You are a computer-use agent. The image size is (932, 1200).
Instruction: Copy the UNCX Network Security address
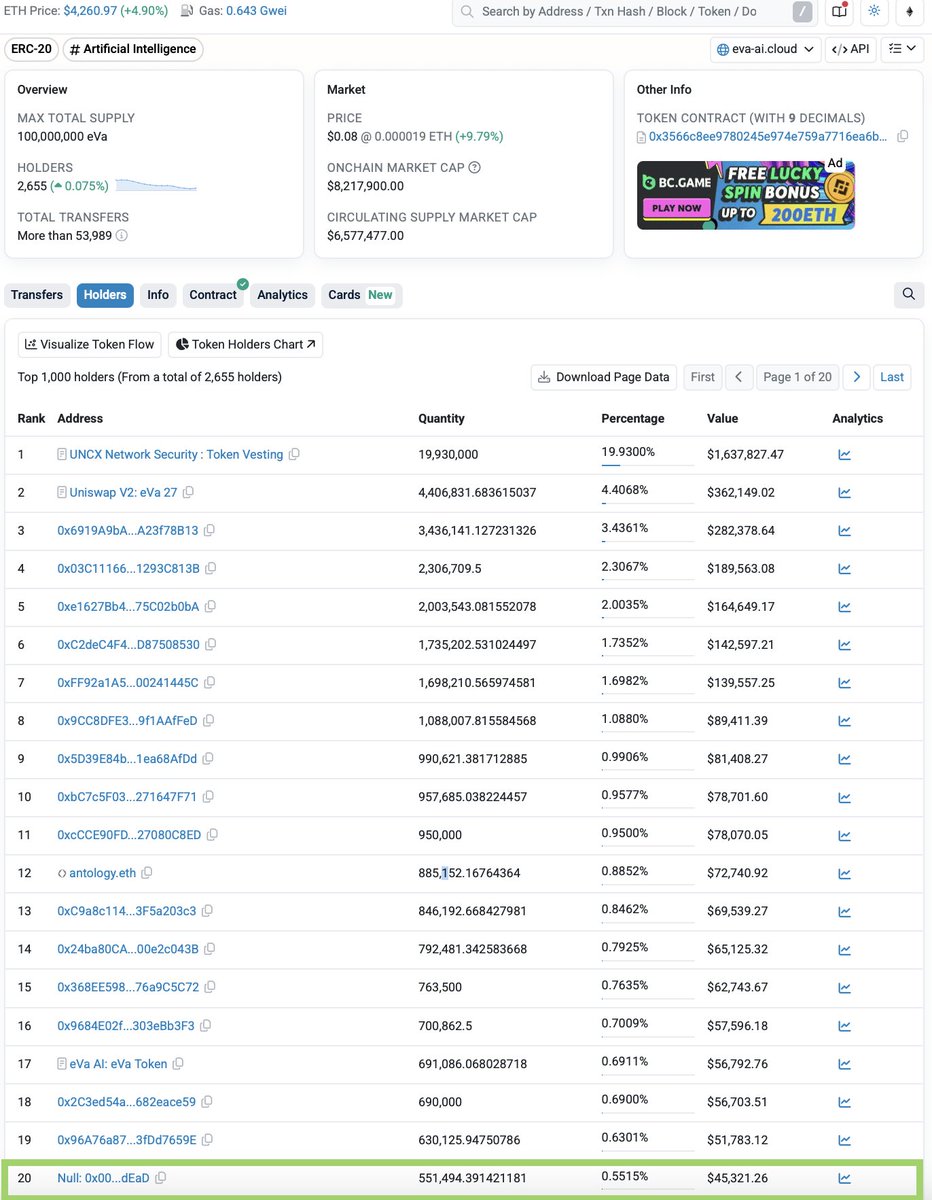[294, 454]
